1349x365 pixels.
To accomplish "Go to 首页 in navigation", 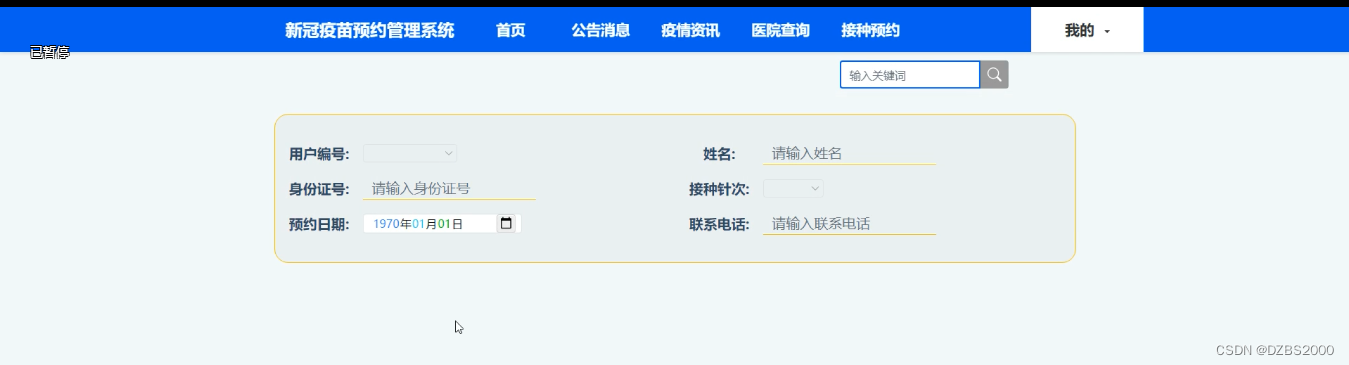I will point(510,30).
